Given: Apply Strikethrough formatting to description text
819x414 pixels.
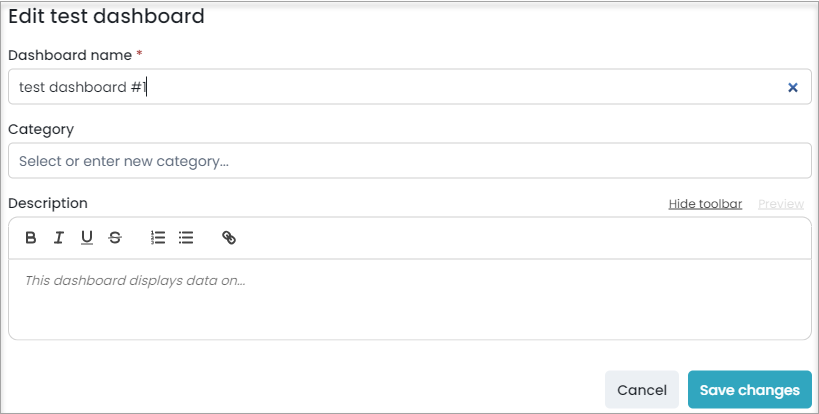Looking at the screenshot, I should (x=115, y=238).
